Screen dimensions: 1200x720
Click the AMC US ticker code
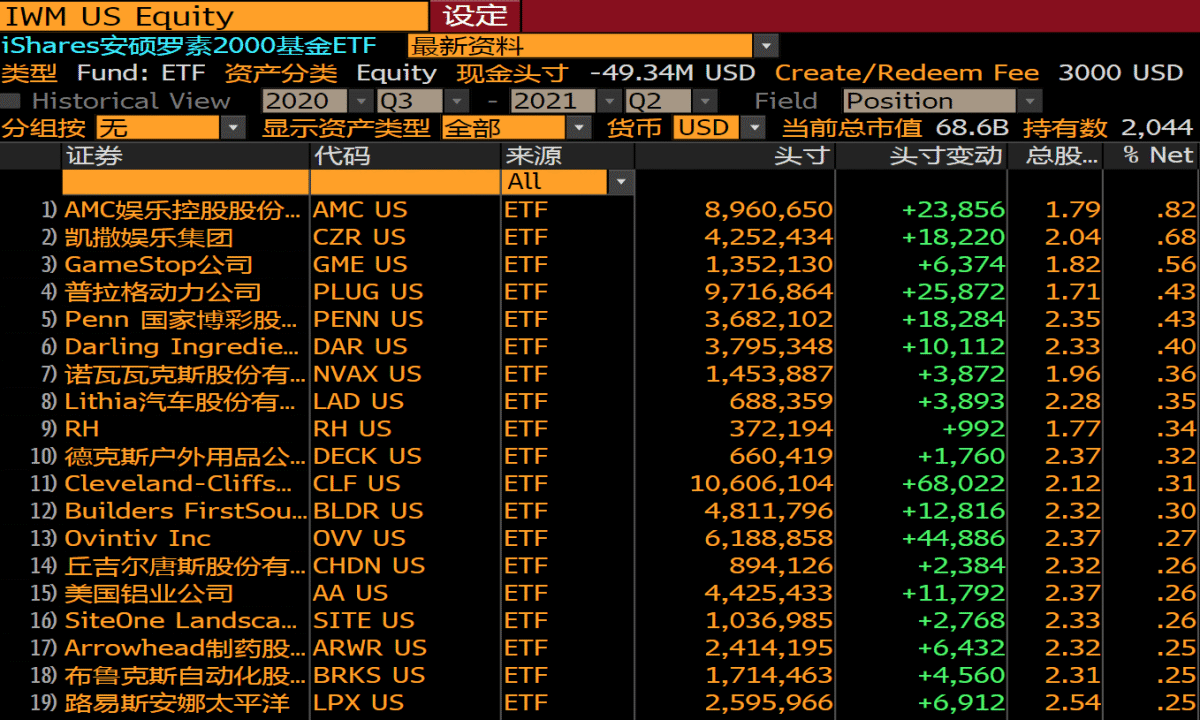point(360,210)
